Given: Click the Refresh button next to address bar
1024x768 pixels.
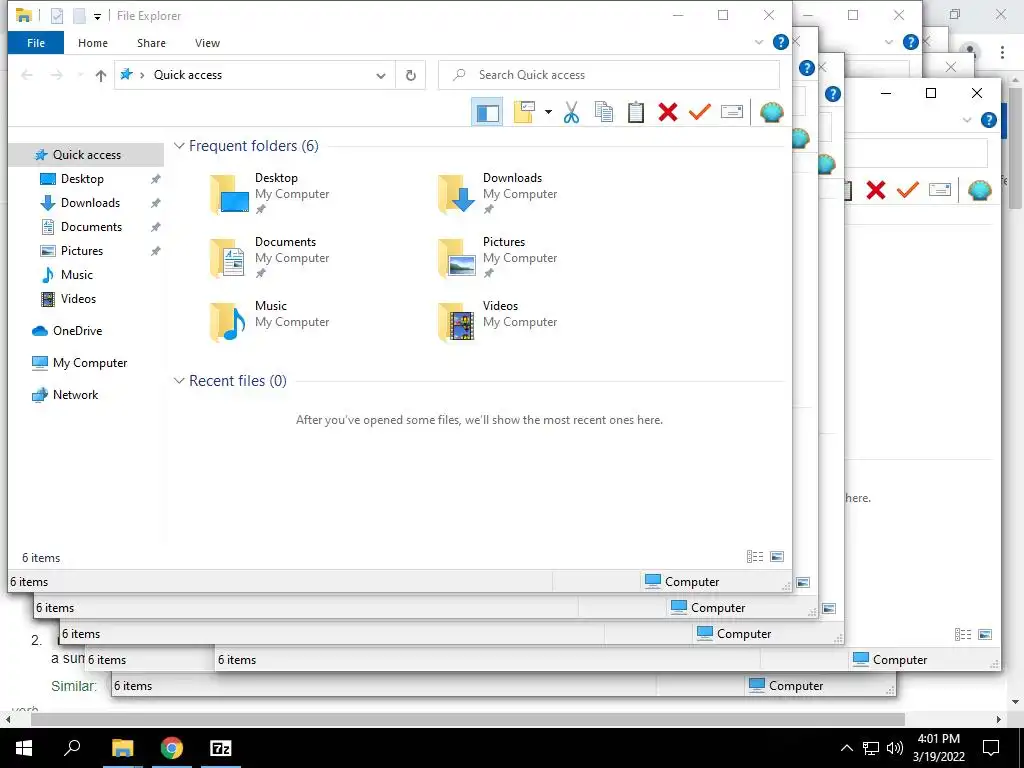Looking at the screenshot, I should pos(411,75).
